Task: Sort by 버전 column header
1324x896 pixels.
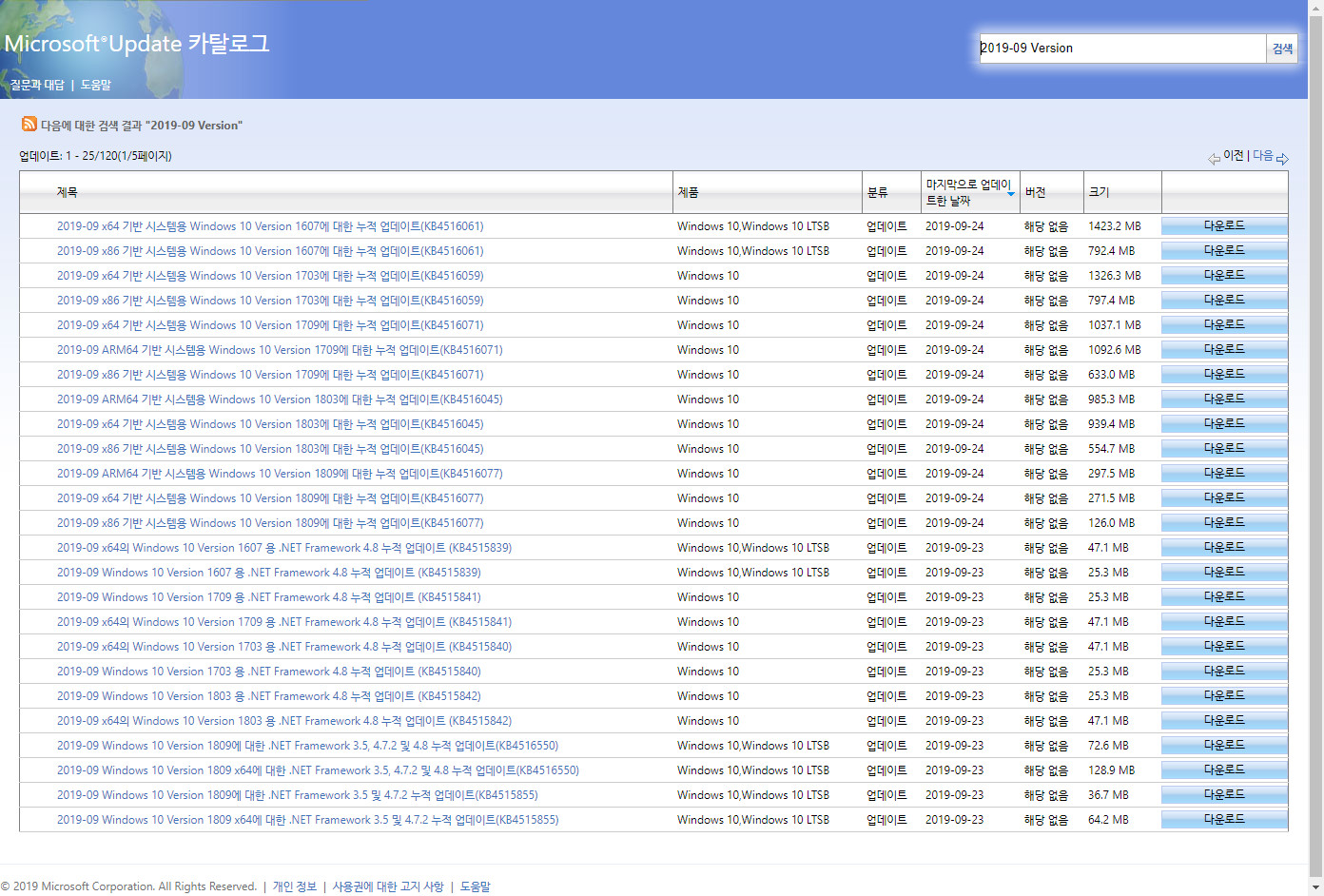Action: (x=1035, y=192)
